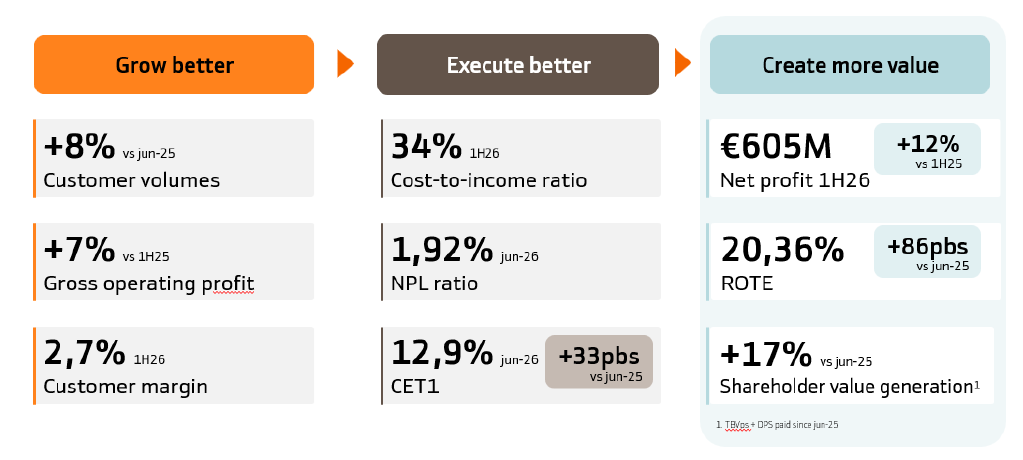The image size is (1023, 460).
Task: Click the orange arrow after Grow better
Action: click(345, 64)
